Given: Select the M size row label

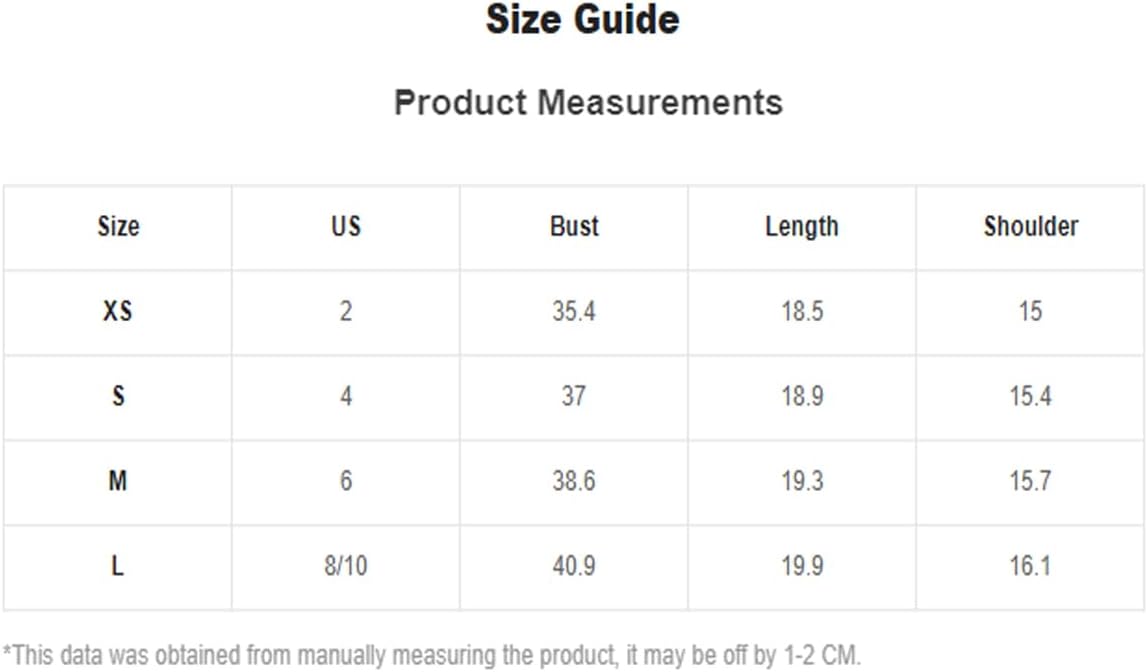Looking at the screenshot, I should 118,481.
